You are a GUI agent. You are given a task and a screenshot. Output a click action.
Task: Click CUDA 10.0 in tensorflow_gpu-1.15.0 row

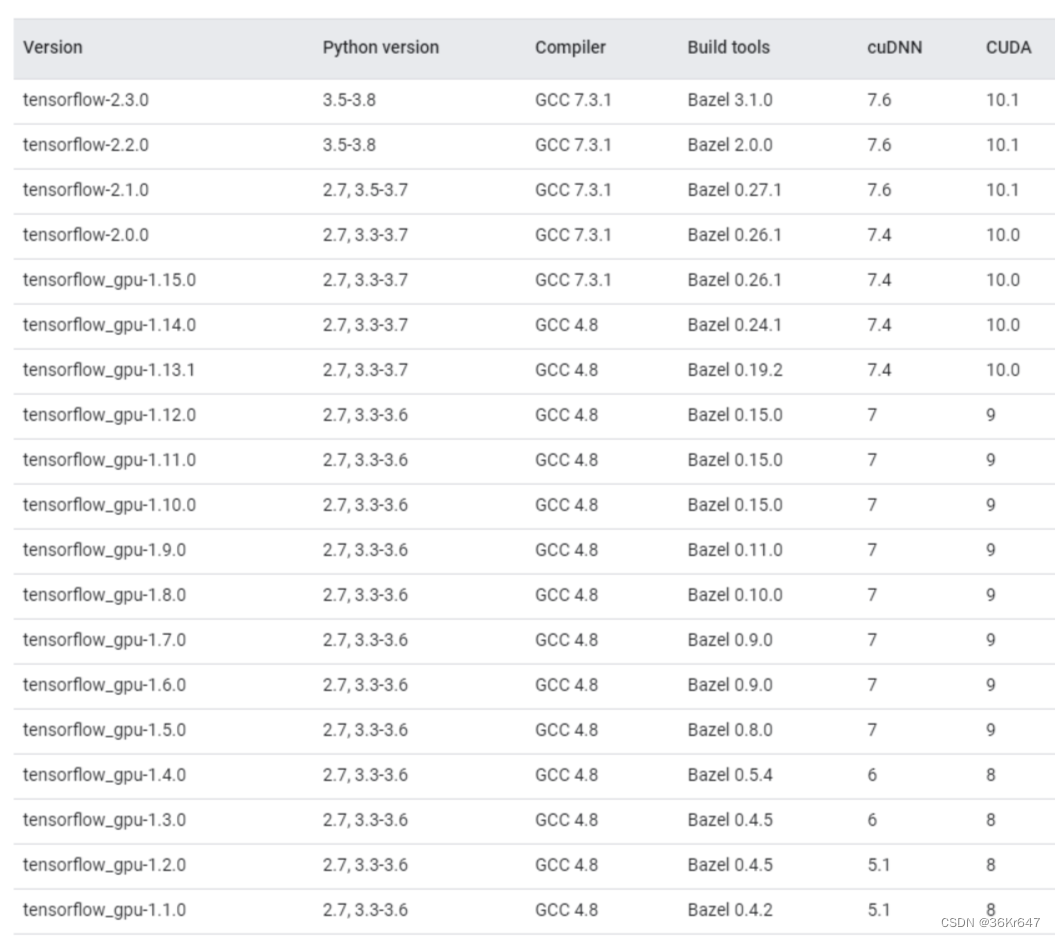[x=1003, y=280]
